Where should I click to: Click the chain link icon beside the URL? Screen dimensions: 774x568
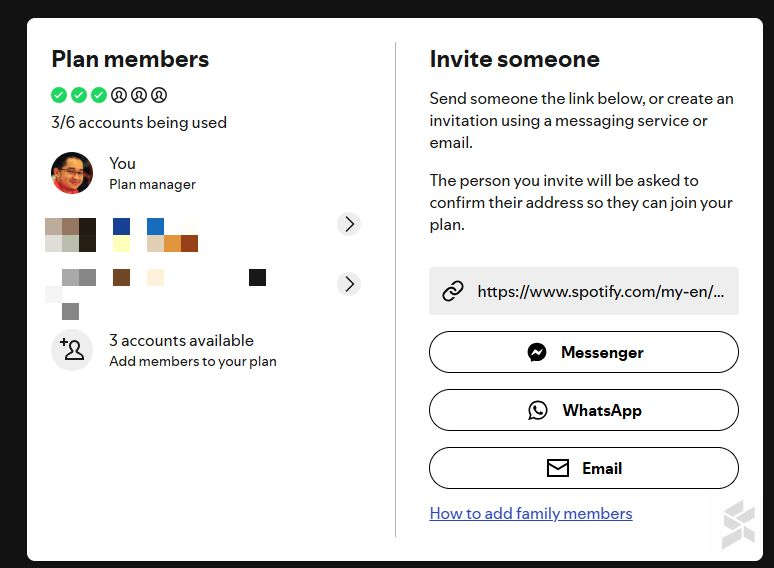(453, 291)
